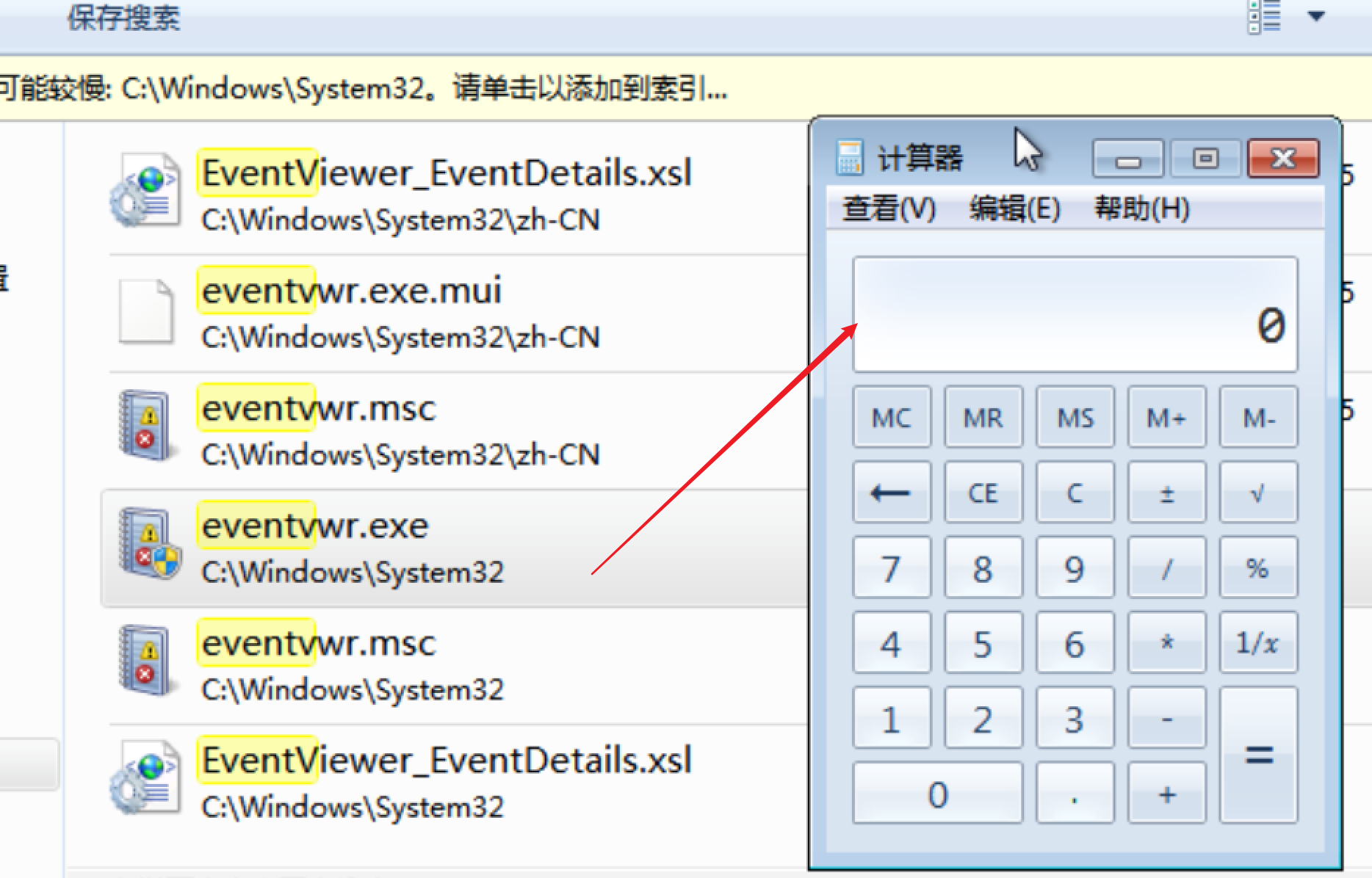Click digit 3 on the calculator
This screenshot has width=1372, height=878.
tap(1075, 718)
